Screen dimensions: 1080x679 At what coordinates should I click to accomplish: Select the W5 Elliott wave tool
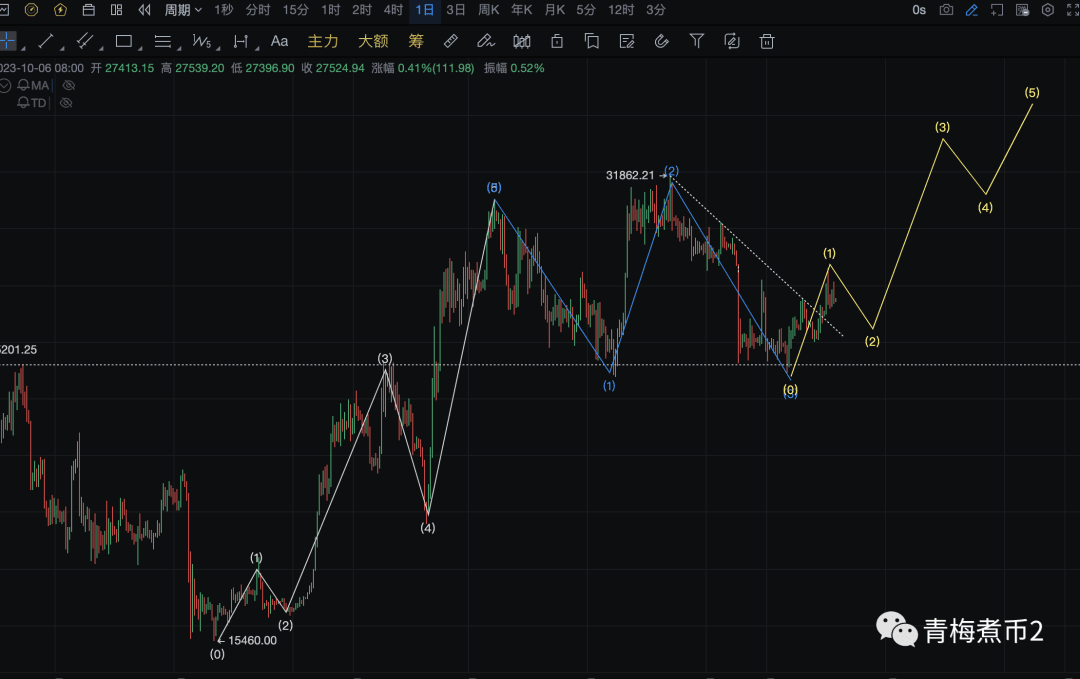click(201, 41)
